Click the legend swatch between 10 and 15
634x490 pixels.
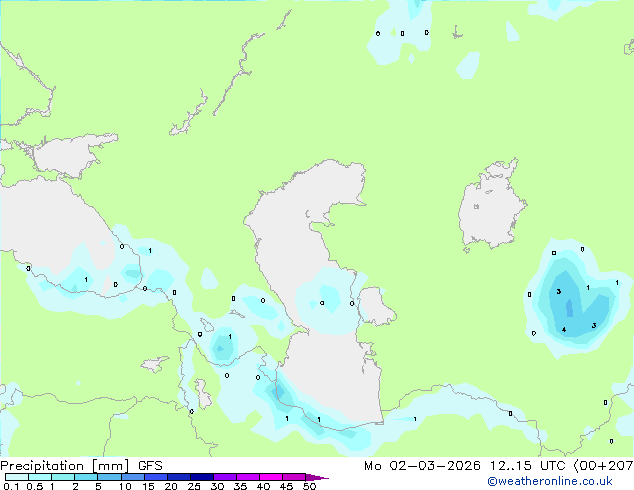point(133,477)
